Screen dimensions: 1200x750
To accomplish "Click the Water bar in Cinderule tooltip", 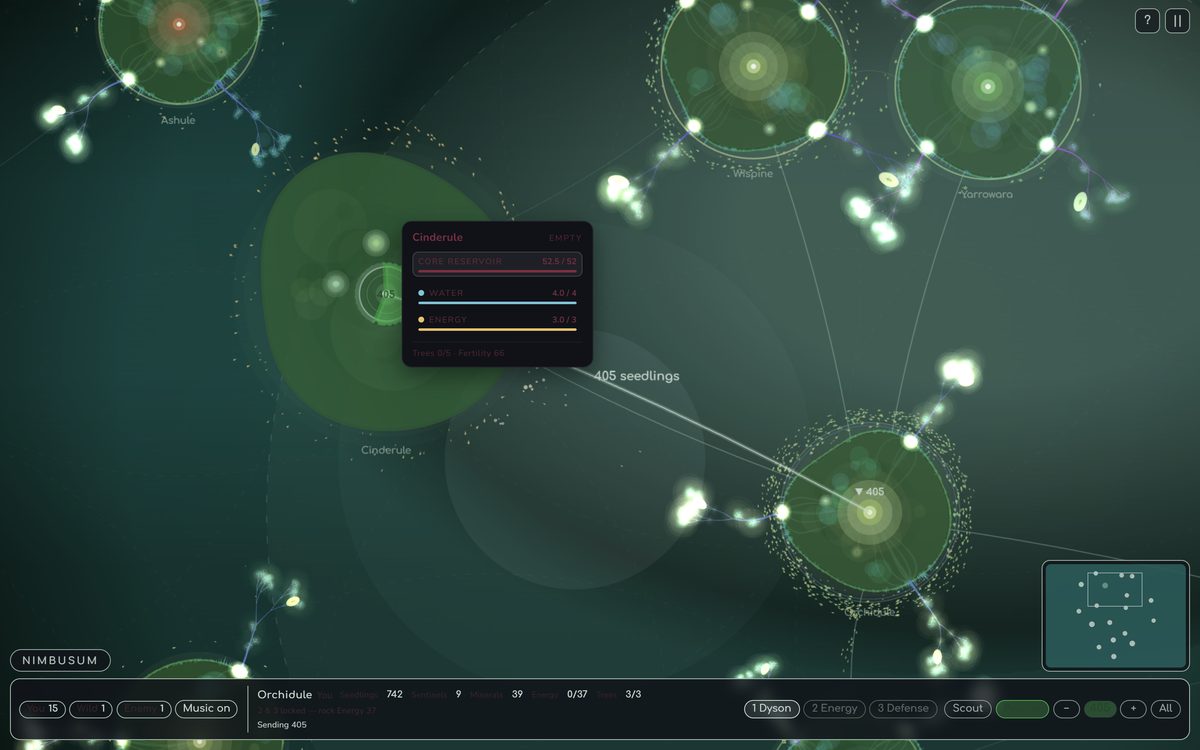I will point(497,296).
